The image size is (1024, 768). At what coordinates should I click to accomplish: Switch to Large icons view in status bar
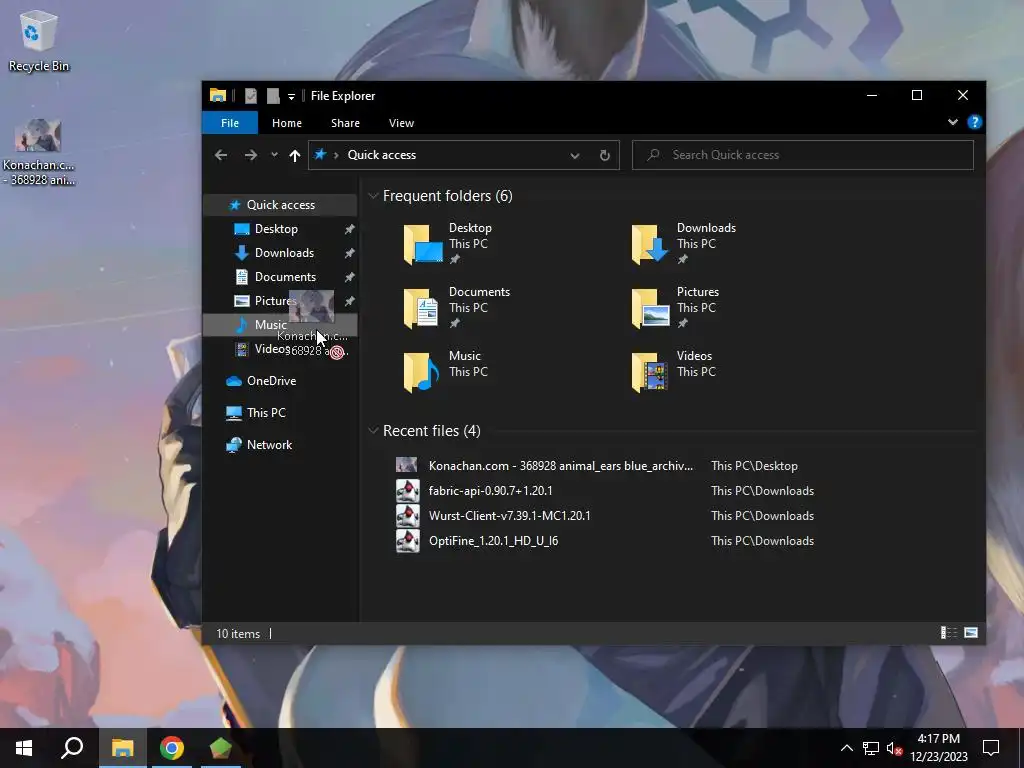971,633
